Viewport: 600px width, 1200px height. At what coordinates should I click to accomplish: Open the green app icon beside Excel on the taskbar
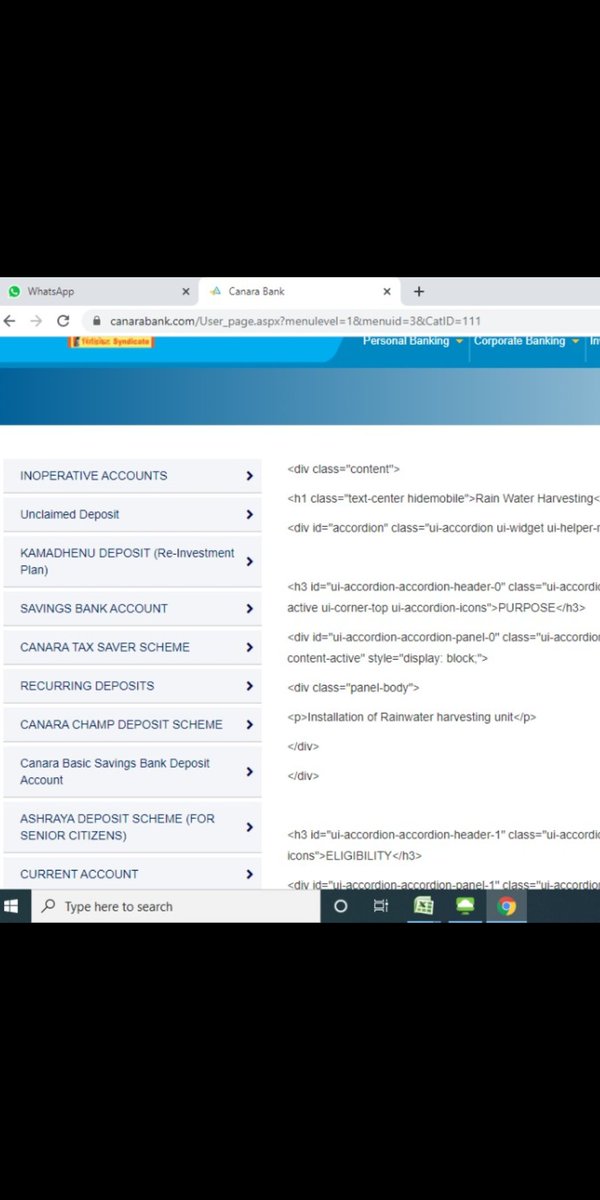click(465, 906)
